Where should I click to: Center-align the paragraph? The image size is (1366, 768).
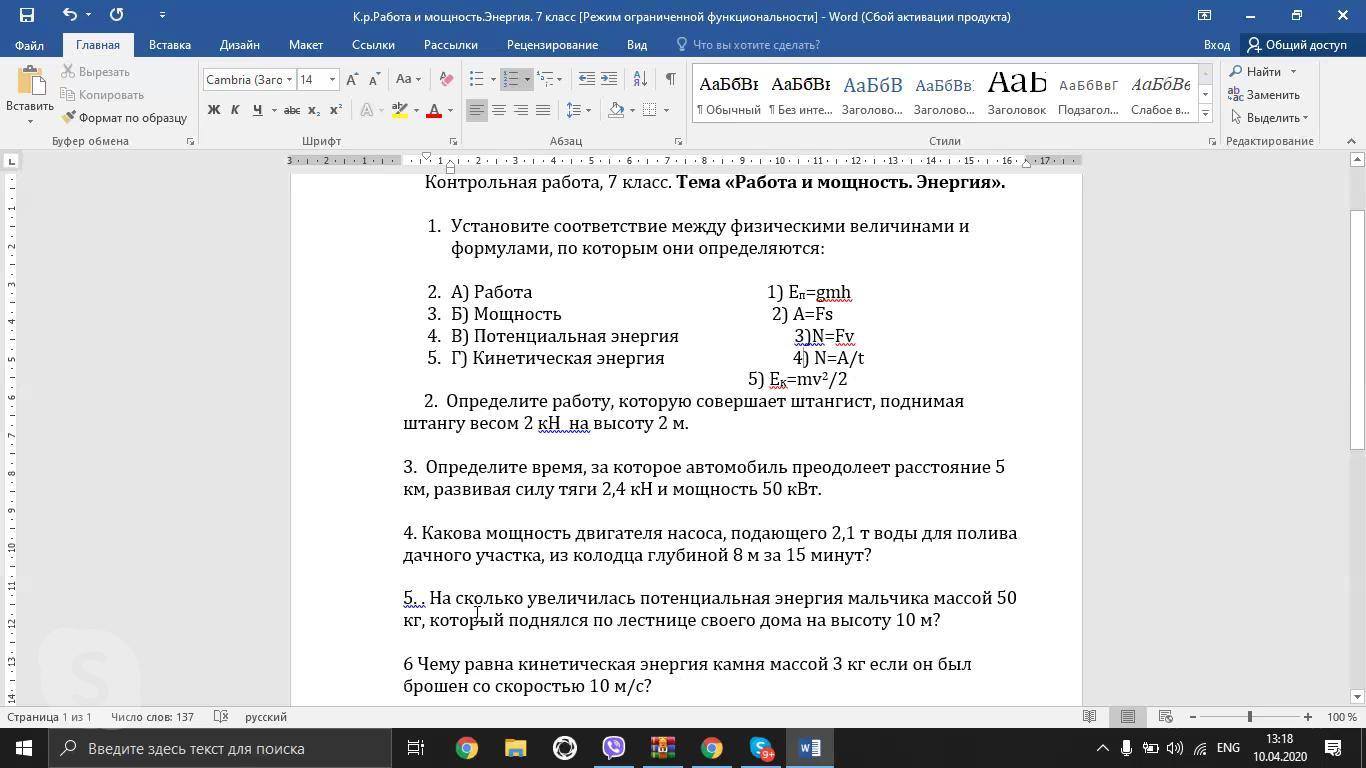point(499,110)
